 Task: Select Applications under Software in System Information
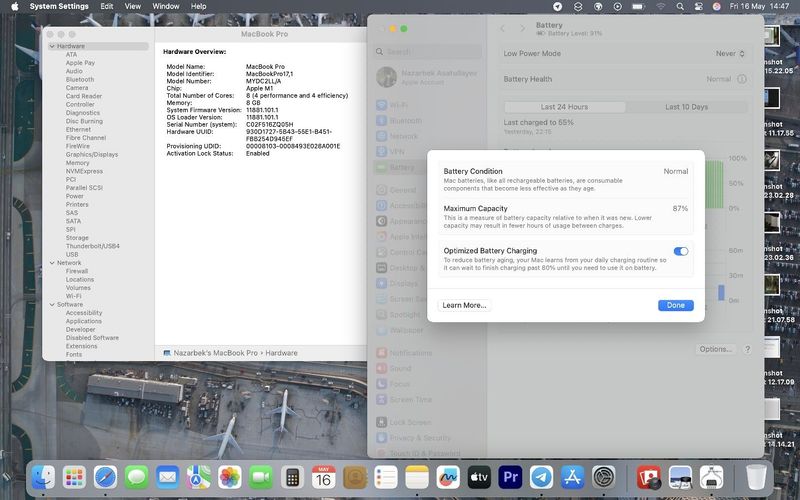pyautogui.click(x=84, y=321)
